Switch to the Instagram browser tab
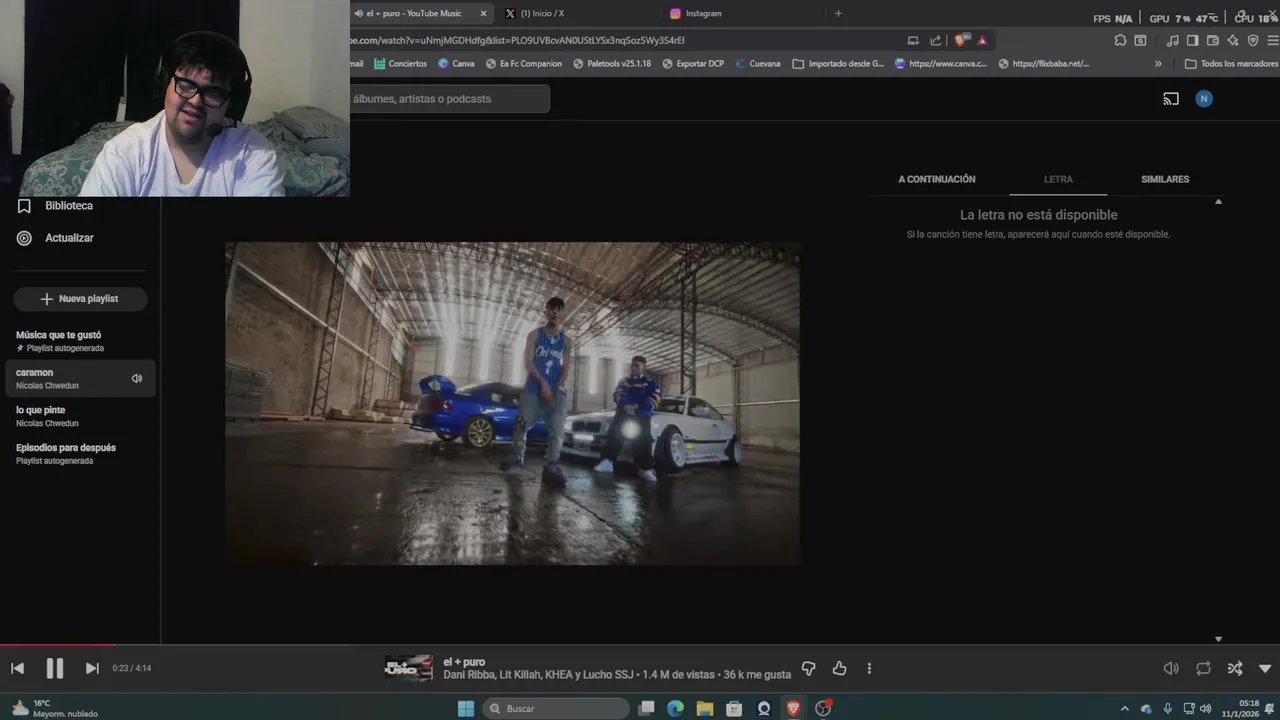The width and height of the screenshot is (1280, 720). 745,13
